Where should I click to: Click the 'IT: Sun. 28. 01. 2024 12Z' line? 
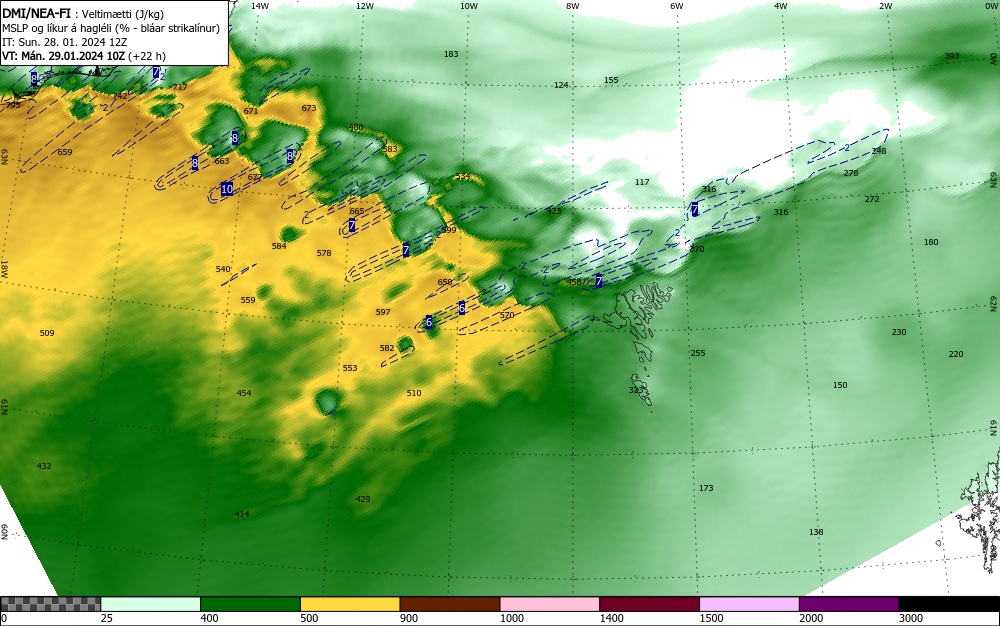66,42
